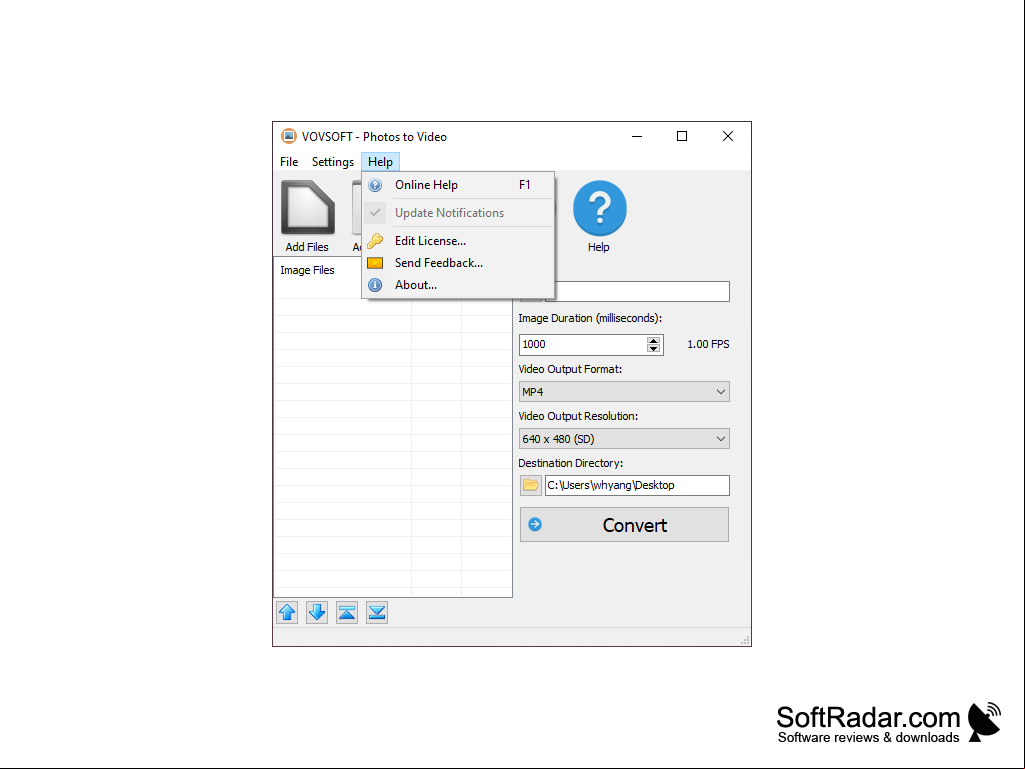
Task: Click the Image Files column header
Action: (x=307, y=270)
